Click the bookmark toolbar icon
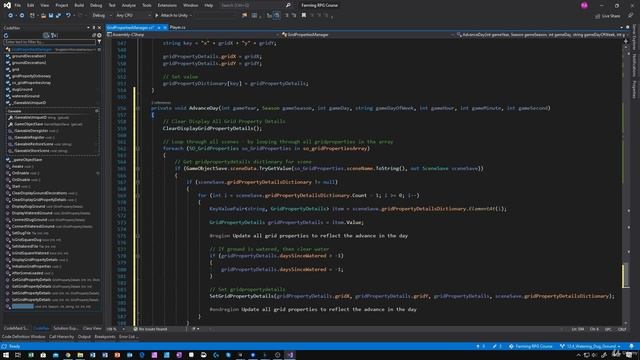The height and width of the screenshot is (360, 640). point(304,16)
